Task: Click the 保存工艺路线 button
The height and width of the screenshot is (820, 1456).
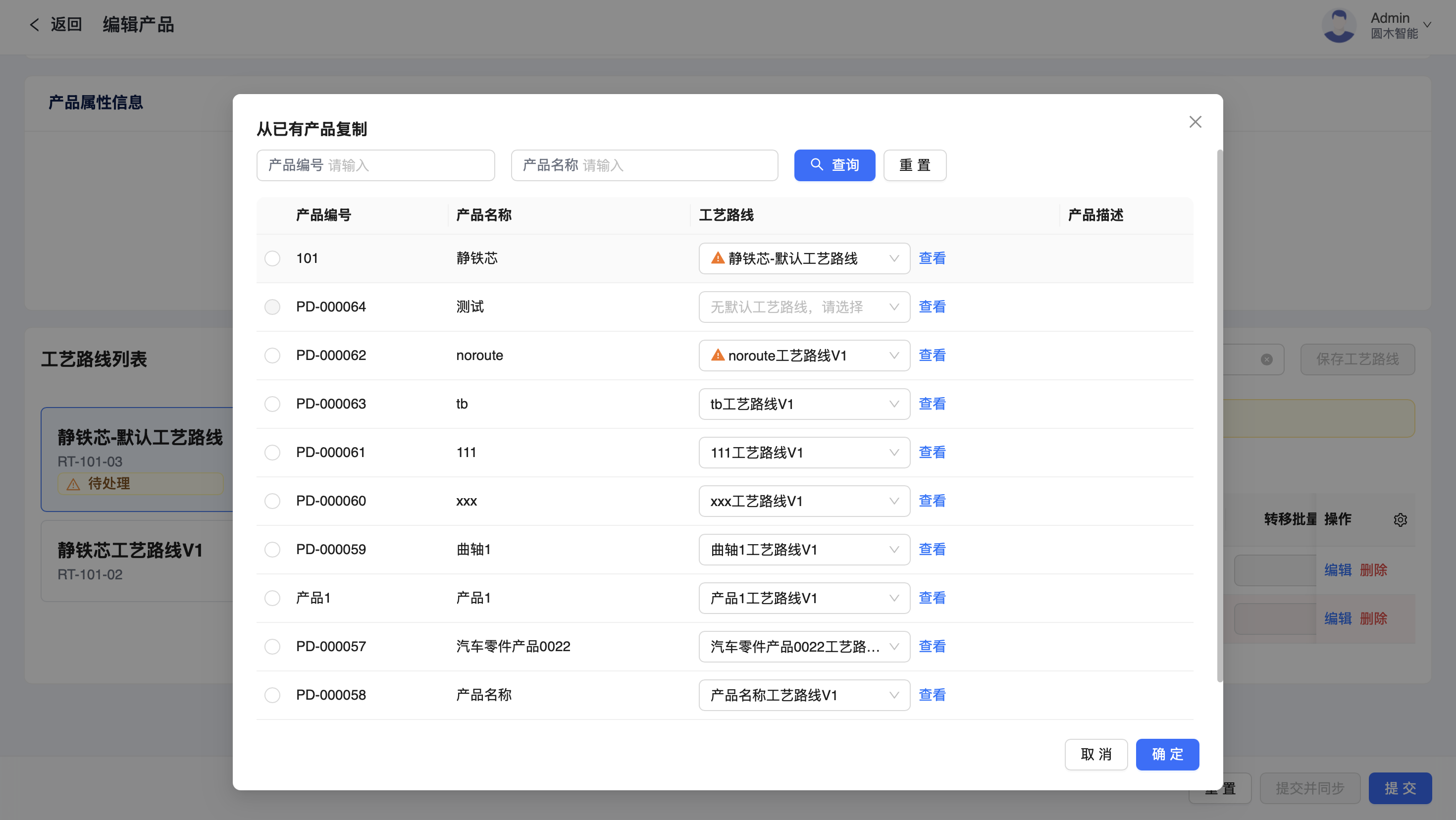Action: [x=1357, y=359]
